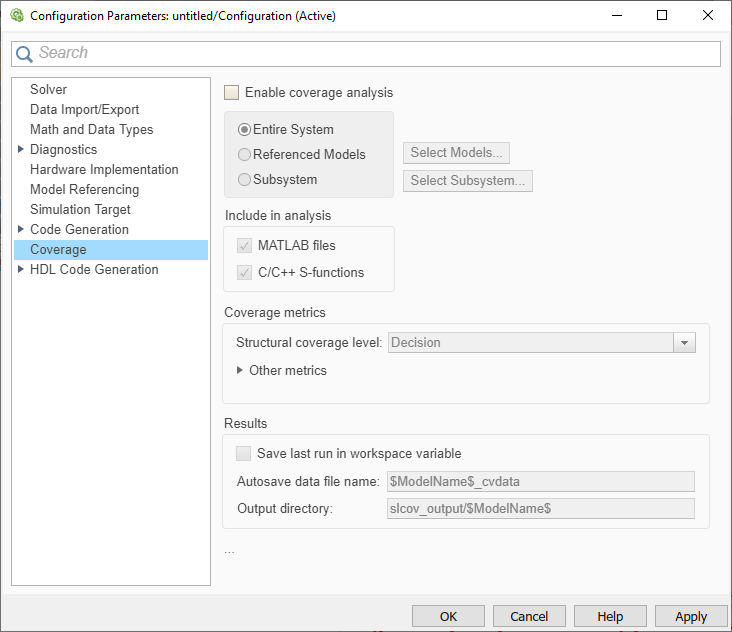
Task: Maximize the Configuration Parameters window
Action: pyautogui.click(x=662, y=16)
